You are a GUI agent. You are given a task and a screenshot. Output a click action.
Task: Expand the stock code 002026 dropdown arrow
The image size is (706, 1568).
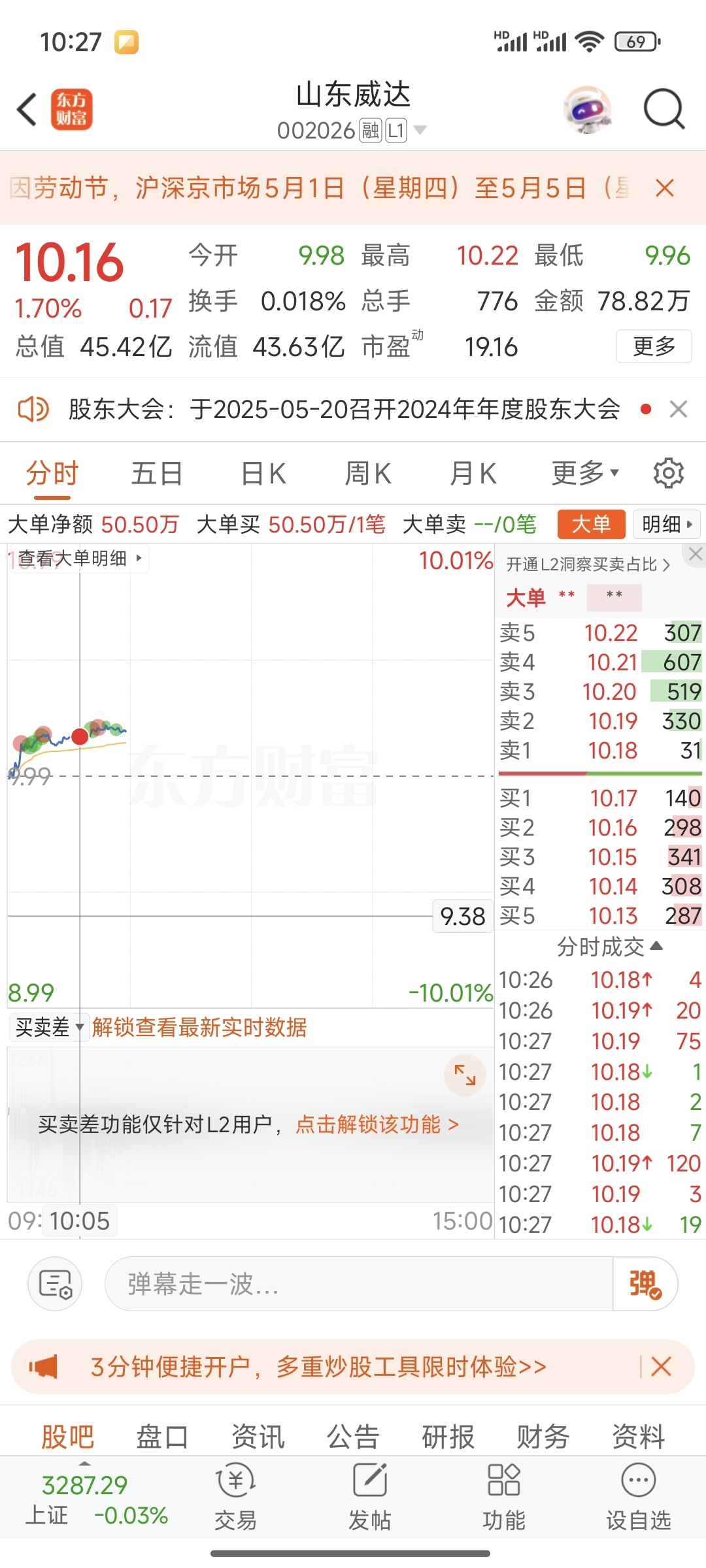[x=420, y=130]
